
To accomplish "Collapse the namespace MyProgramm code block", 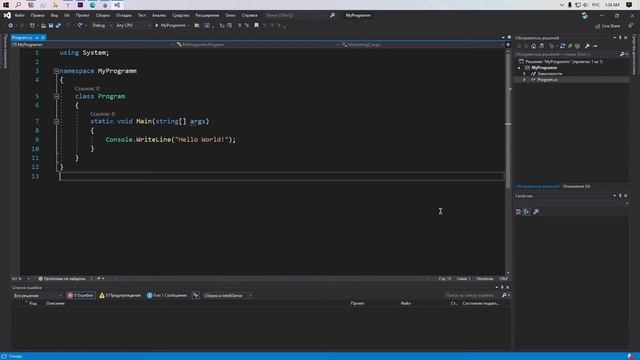I will coord(56,71).
